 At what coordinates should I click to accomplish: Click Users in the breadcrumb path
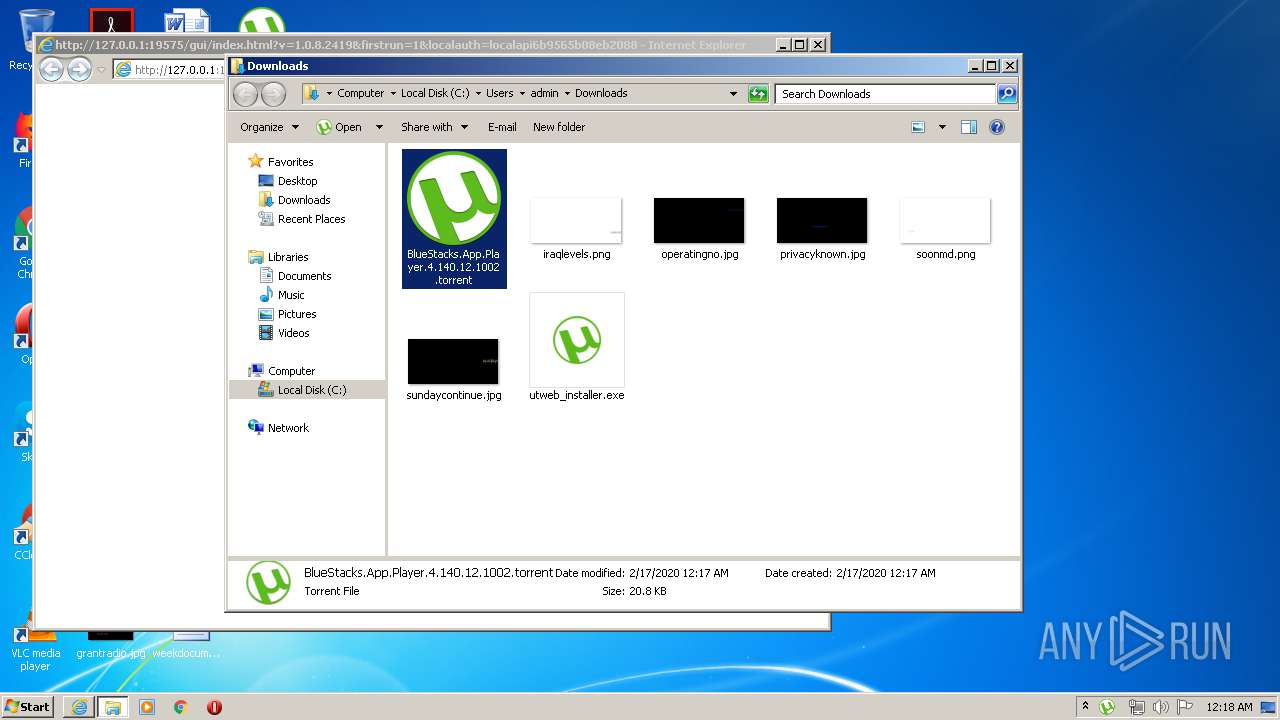pos(499,93)
